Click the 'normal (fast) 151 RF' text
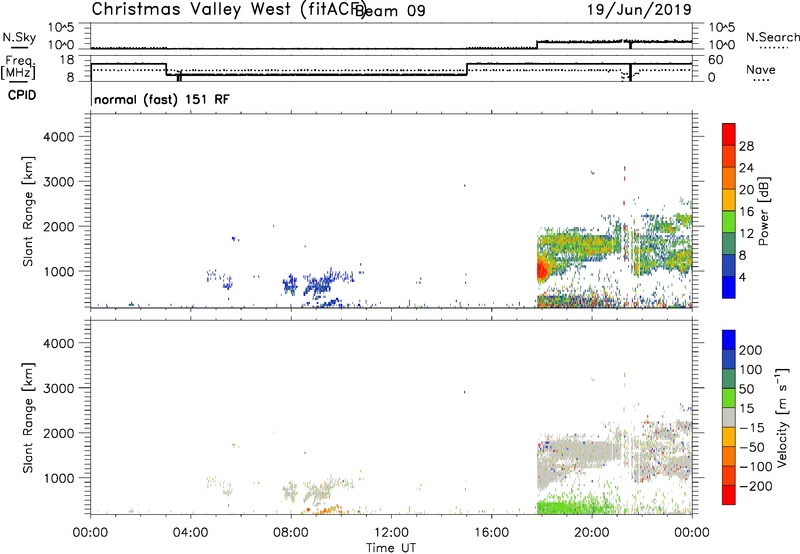Screen dimensions: 800x554 click(162, 99)
